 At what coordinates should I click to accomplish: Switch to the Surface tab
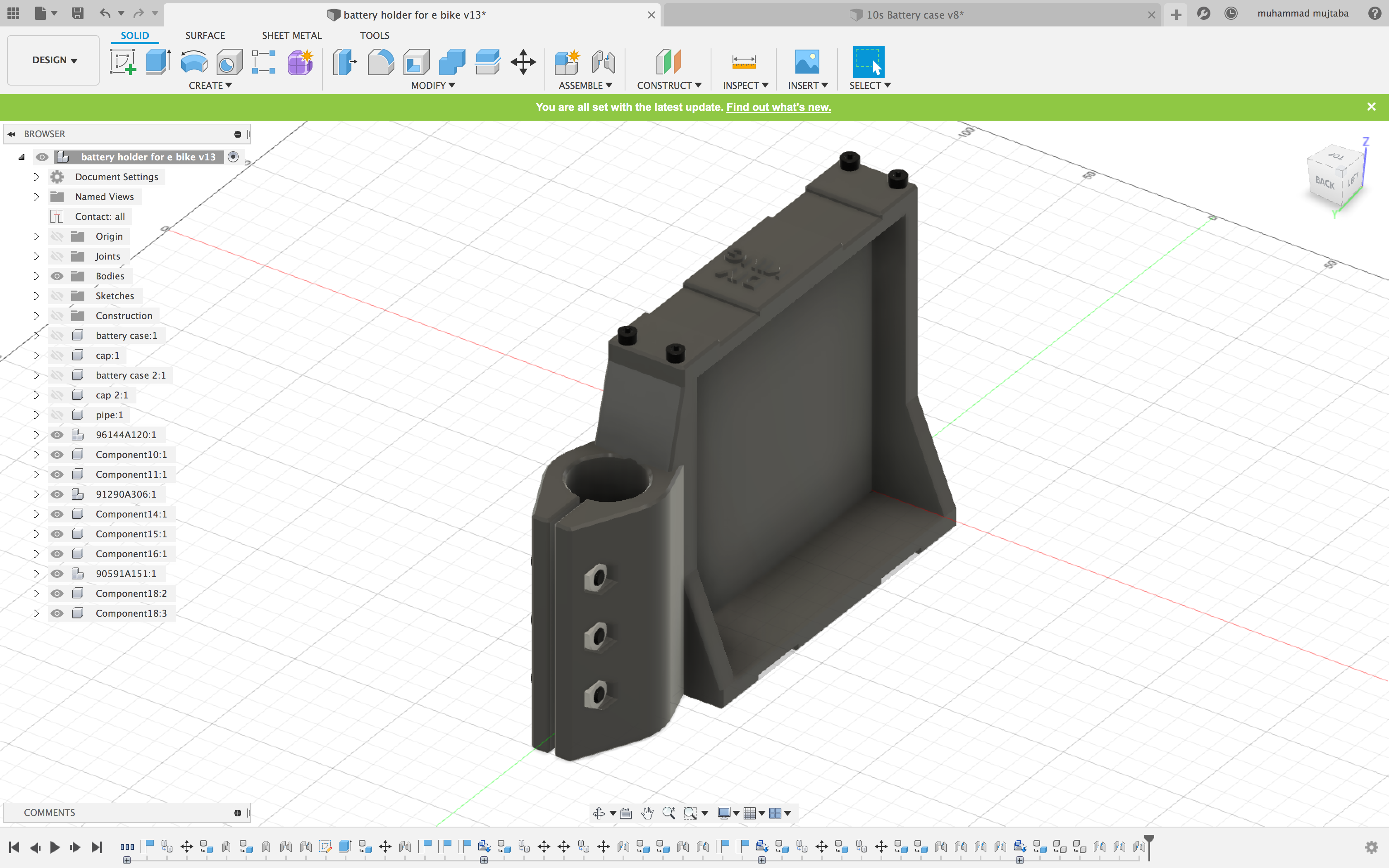204,35
